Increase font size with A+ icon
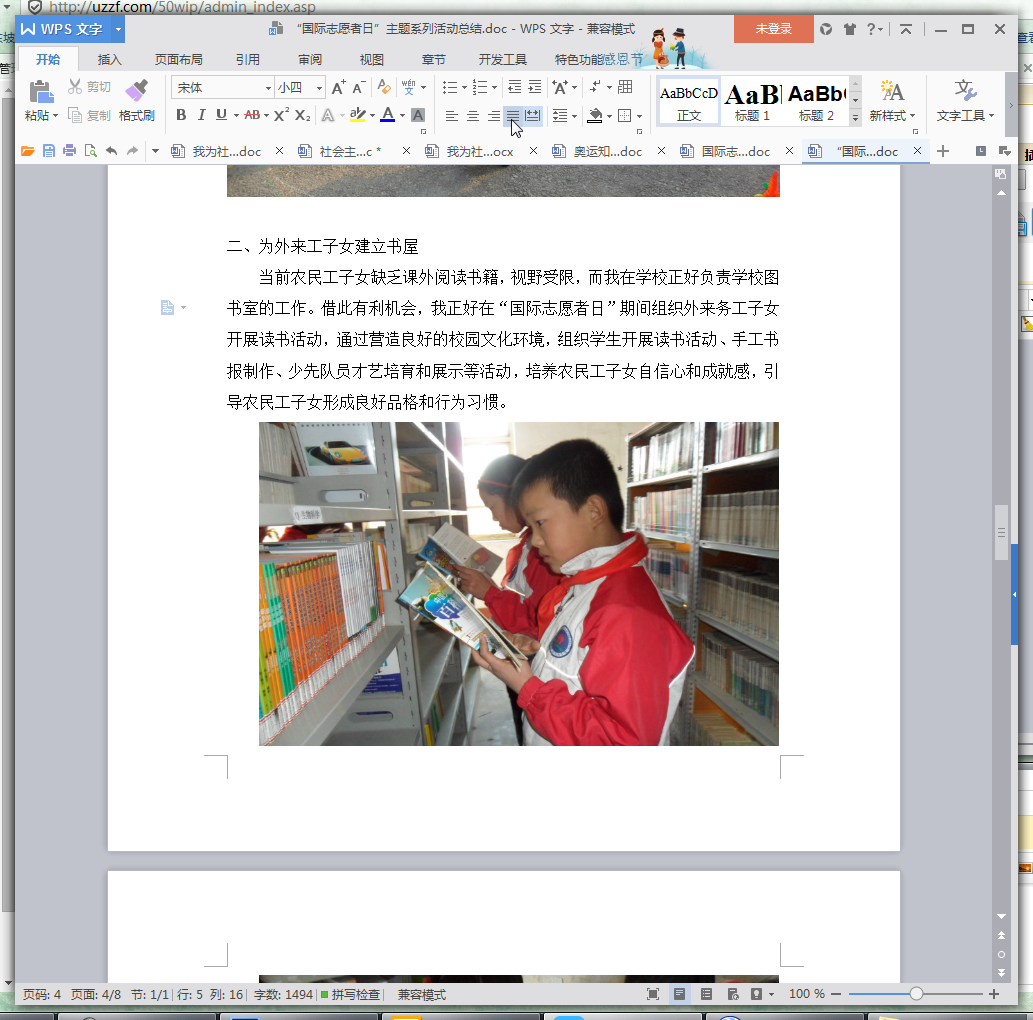 click(x=339, y=88)
